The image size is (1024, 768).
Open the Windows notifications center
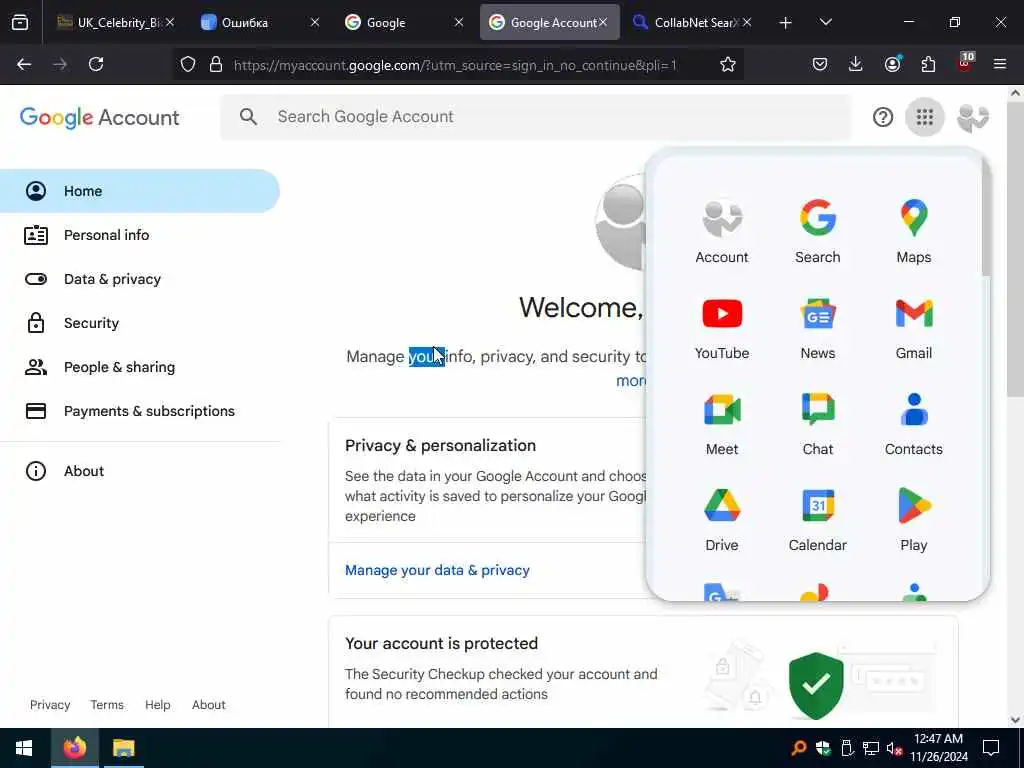click(991, 748)
